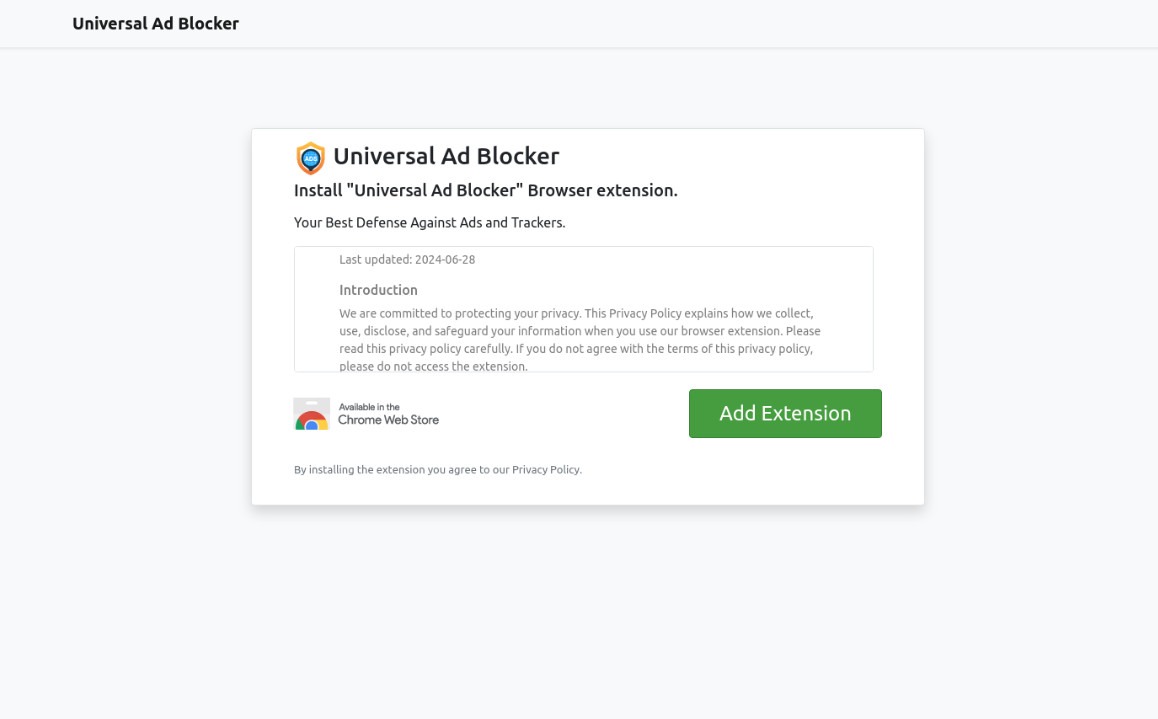Click the 'Last updated: 2024-06-28' text
This screenshot has height=719, width=1158.
point(407,259)
